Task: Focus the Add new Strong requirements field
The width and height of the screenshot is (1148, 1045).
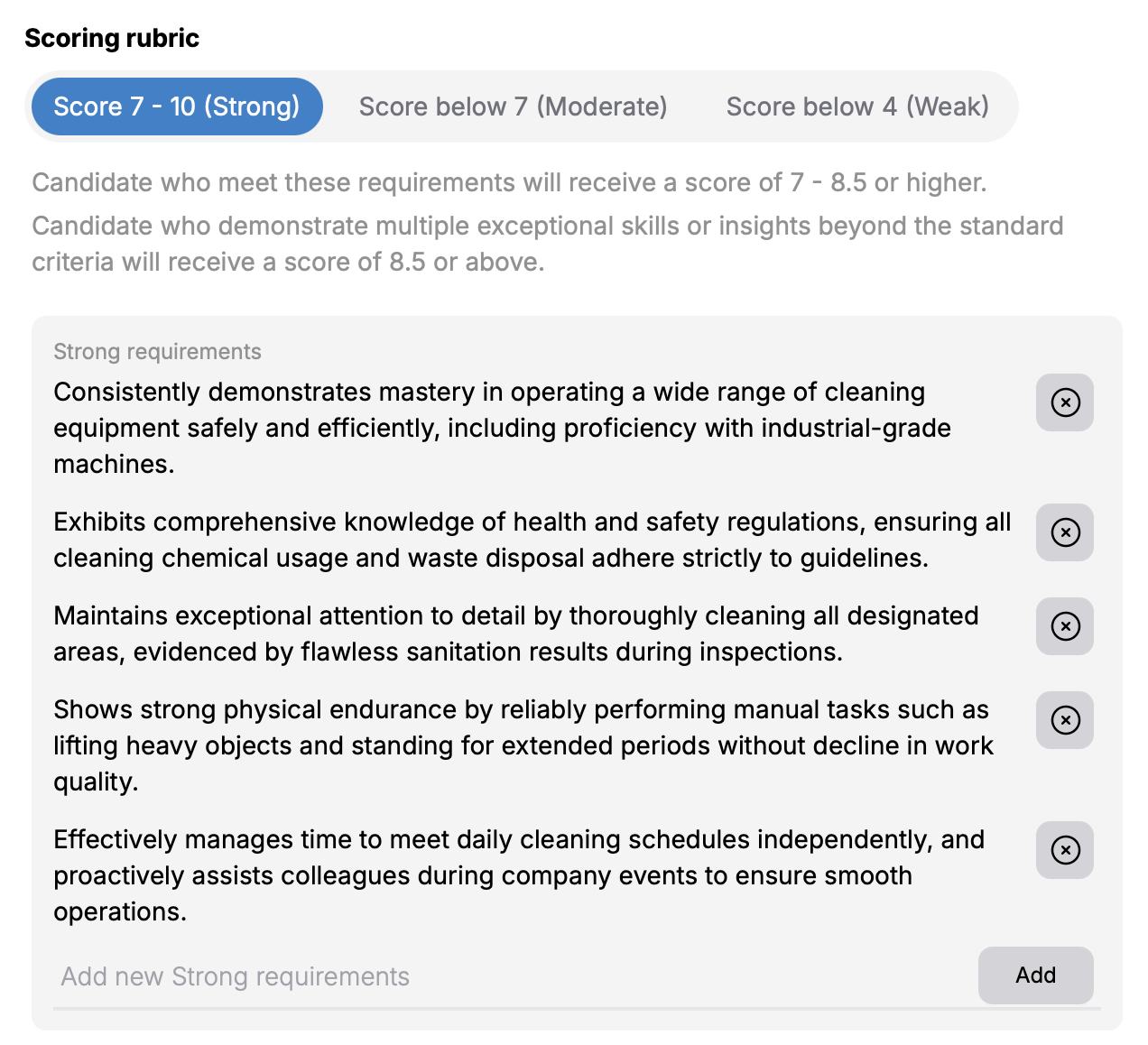Action: pyautogui.click(x=510, y=976)
